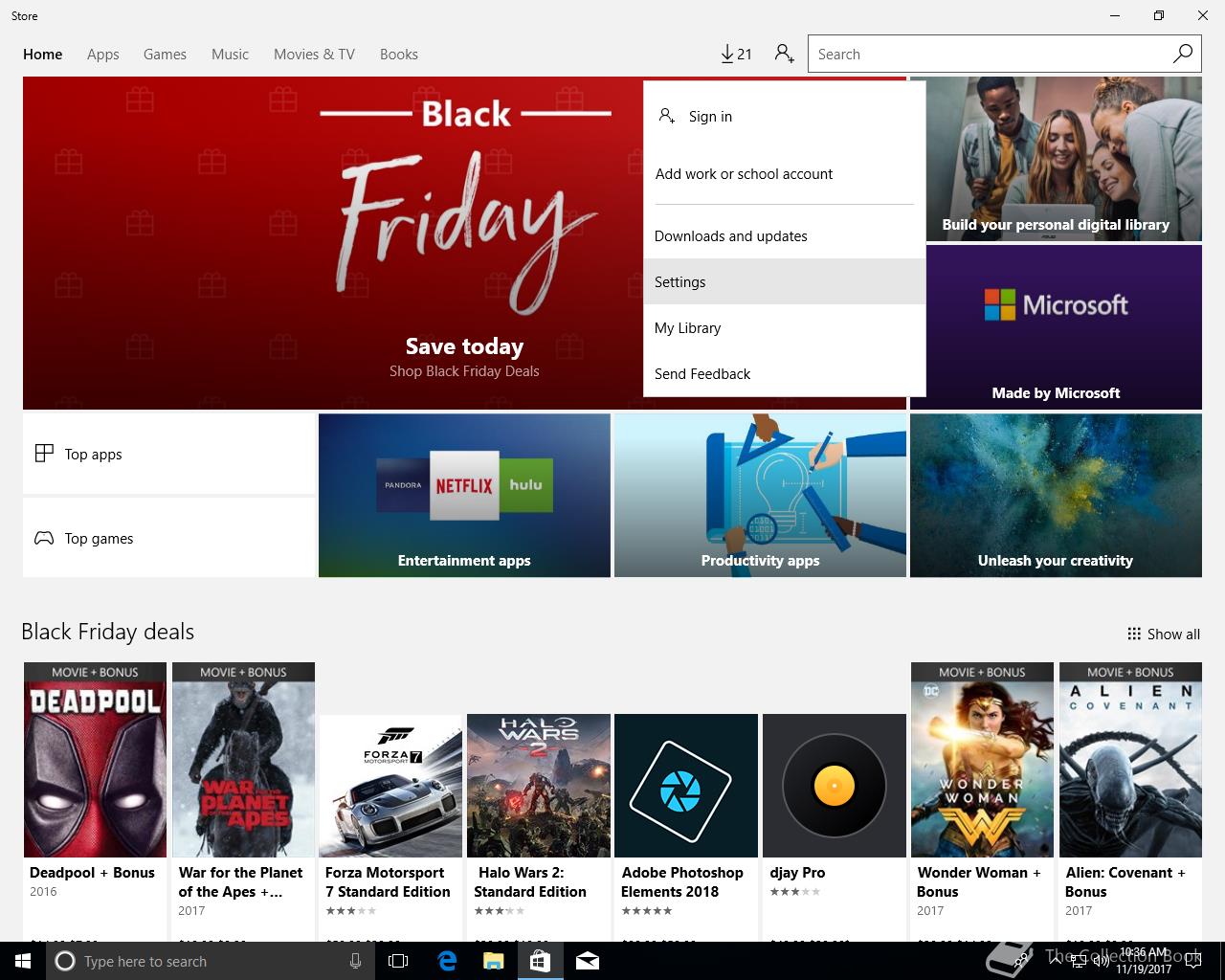
Task: Click the Deadpool + Bonus title text
Action: [x=92, y=873]
